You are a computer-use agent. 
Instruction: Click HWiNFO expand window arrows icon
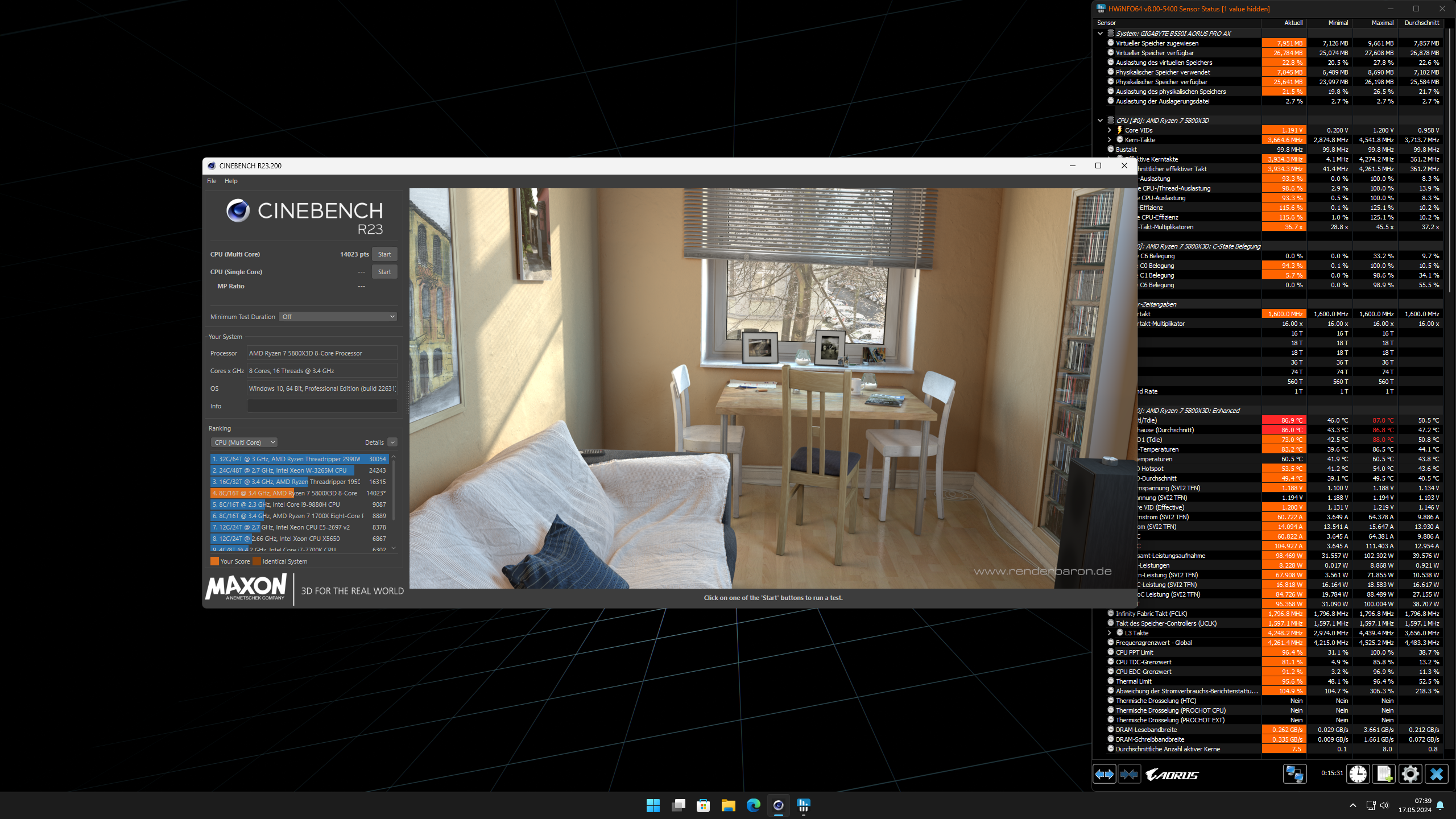pyautogui.click(x=1104, y=774)
